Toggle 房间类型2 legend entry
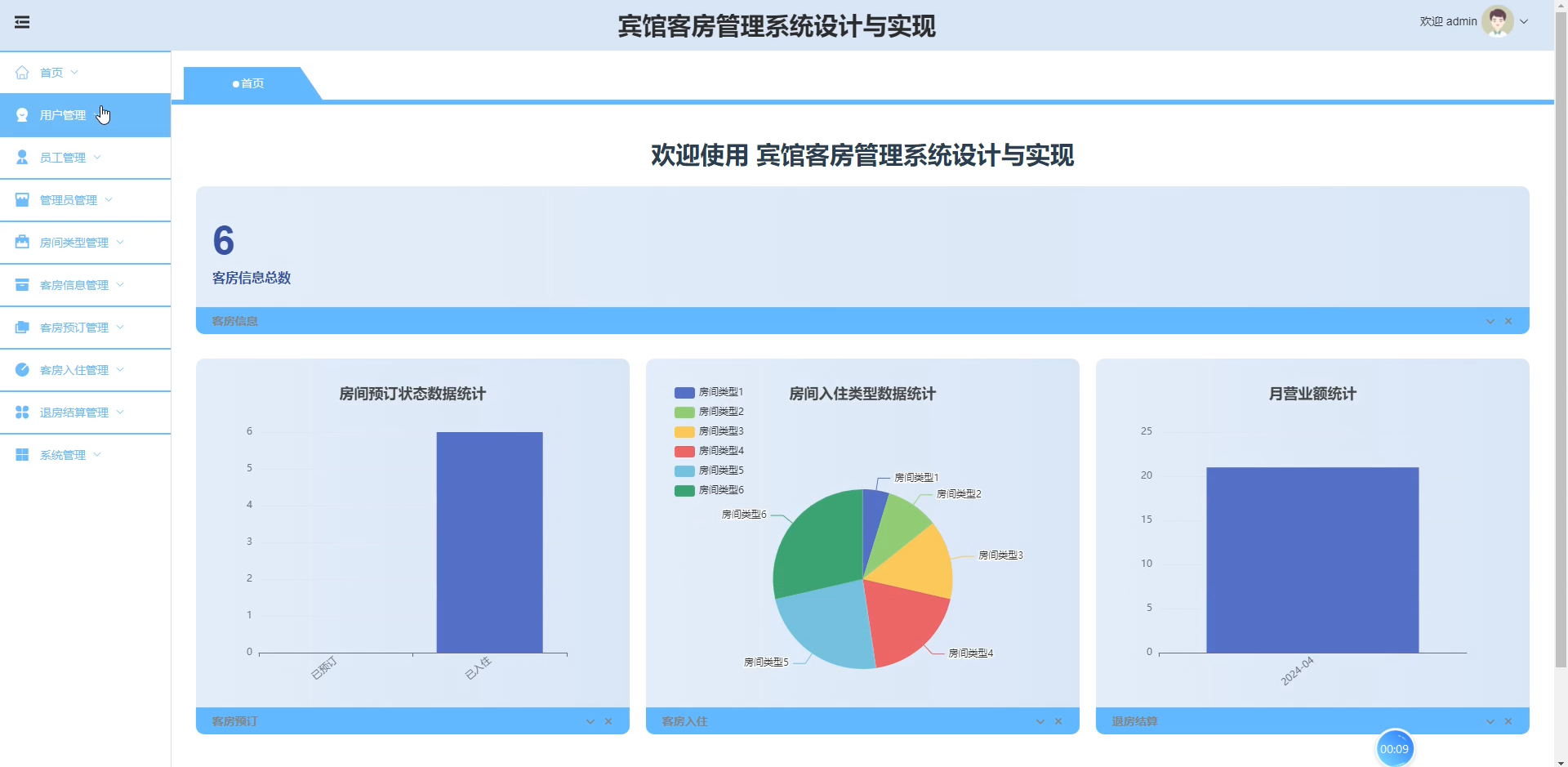1568x767 pixels. [x=709, y=412]
